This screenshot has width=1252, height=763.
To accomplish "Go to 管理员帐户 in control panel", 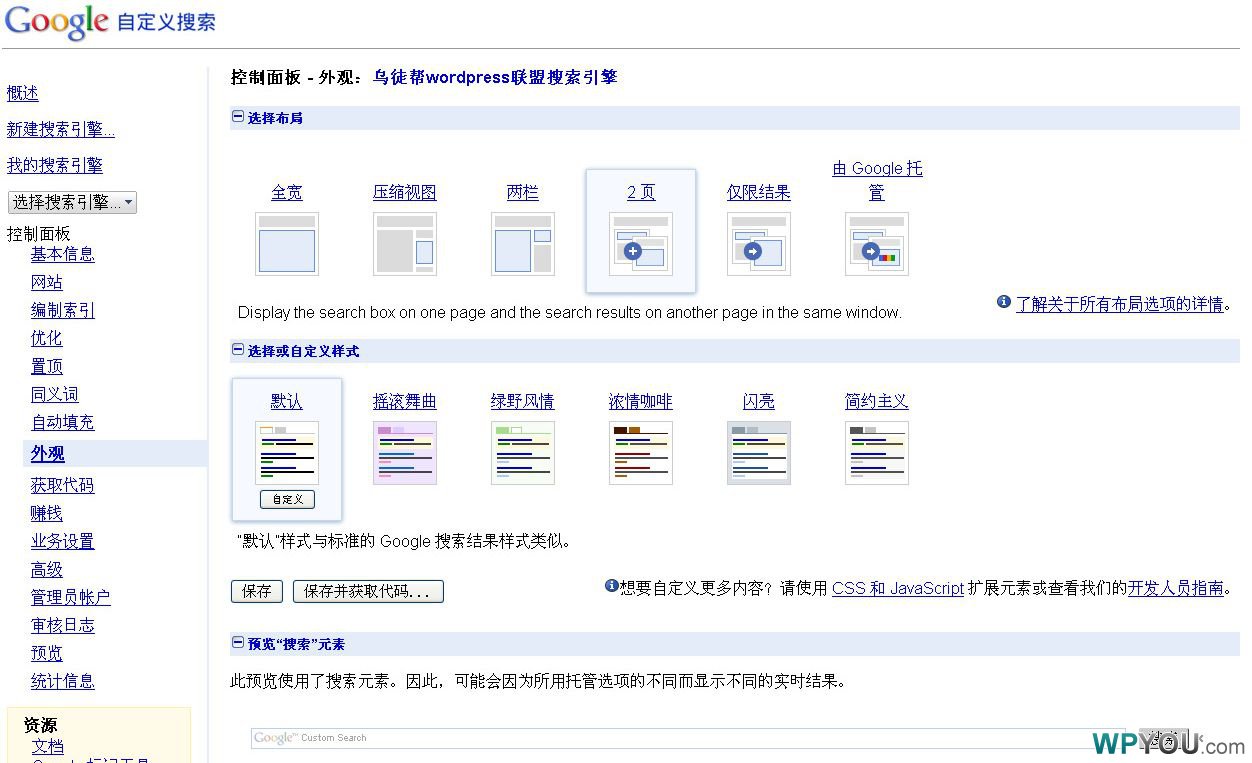I will click(x=71, y=597).
